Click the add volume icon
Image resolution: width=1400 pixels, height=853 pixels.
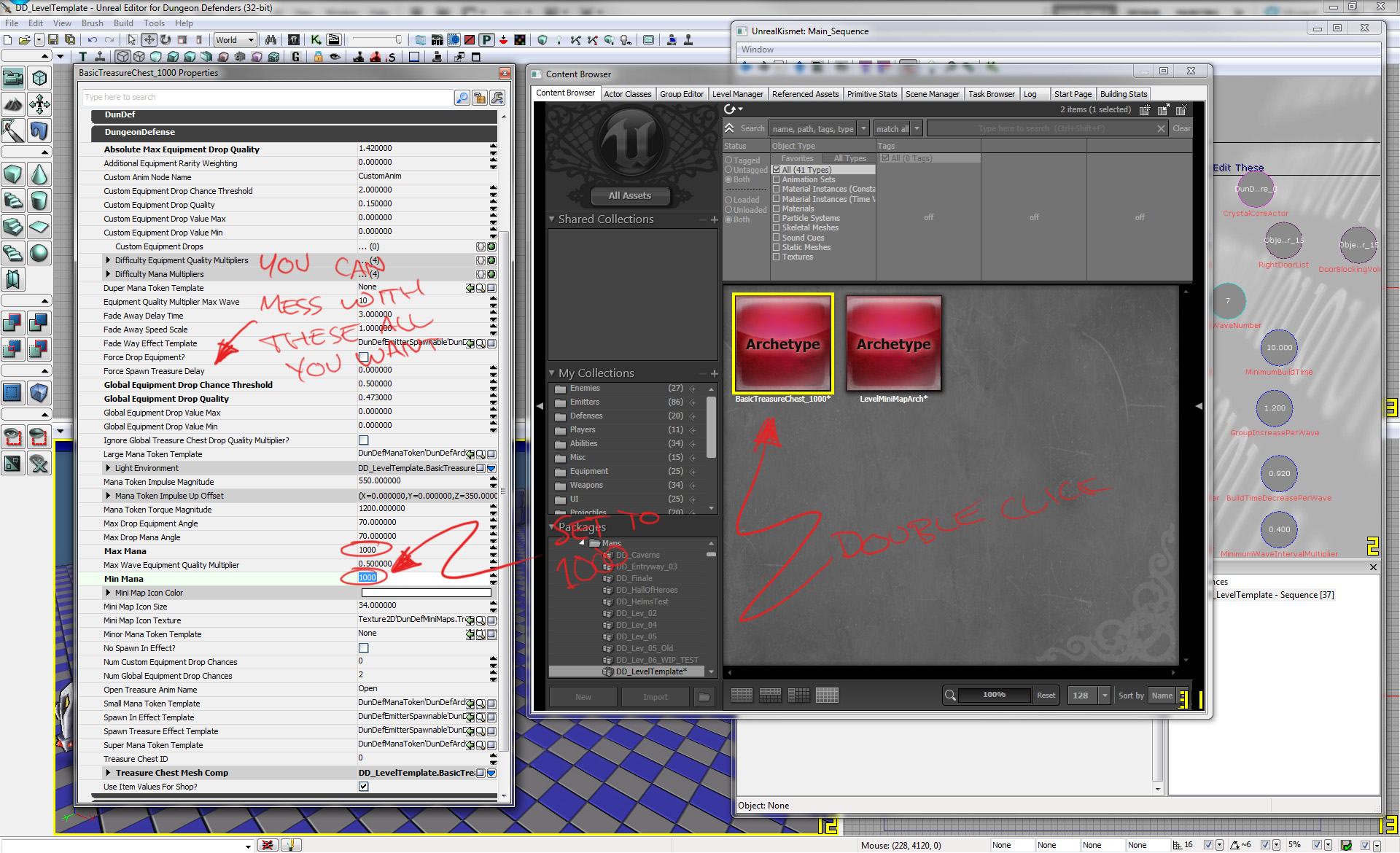[39, 393]
